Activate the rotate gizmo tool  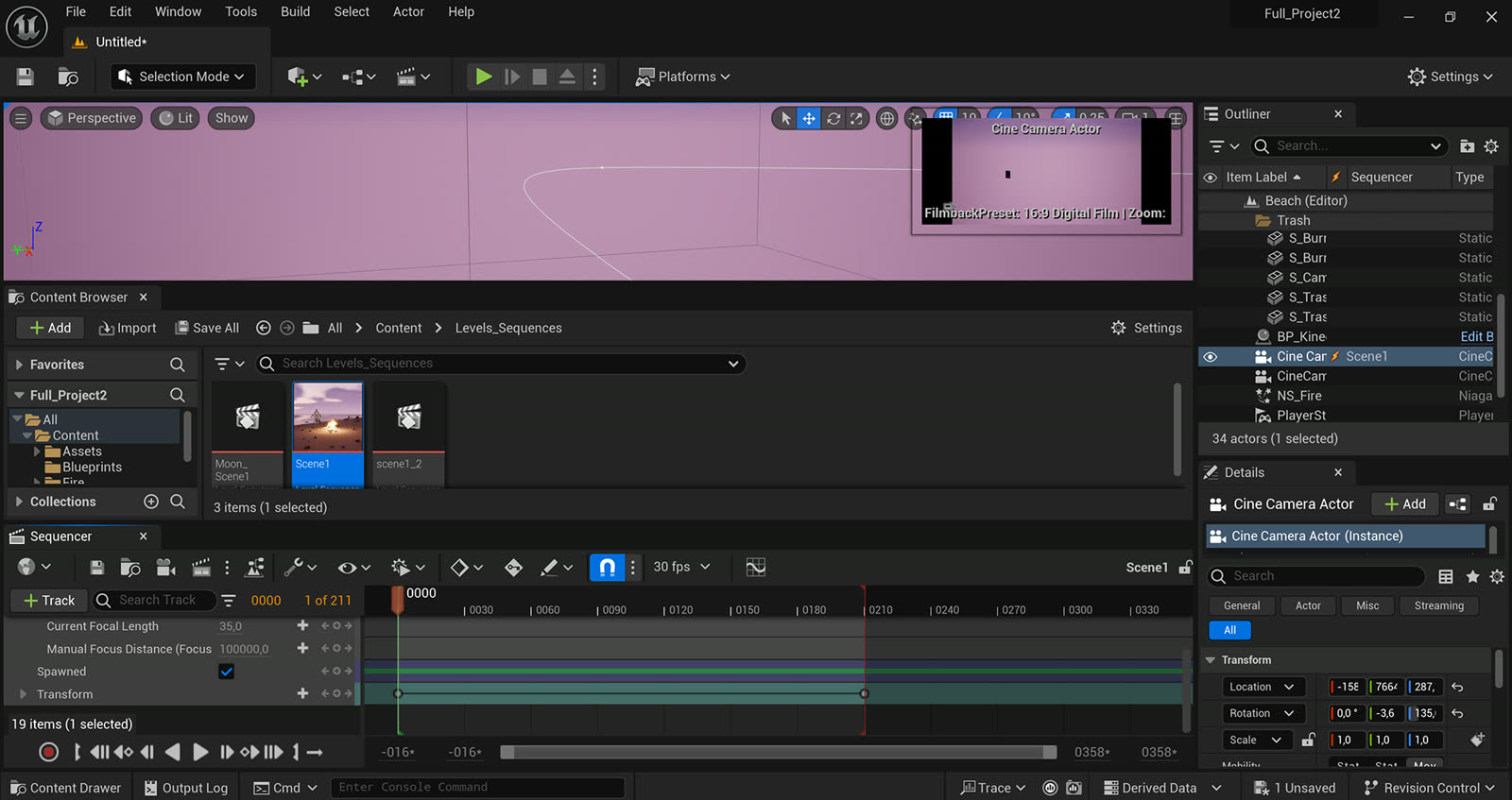pyautogui.click(x=833, y=118)
